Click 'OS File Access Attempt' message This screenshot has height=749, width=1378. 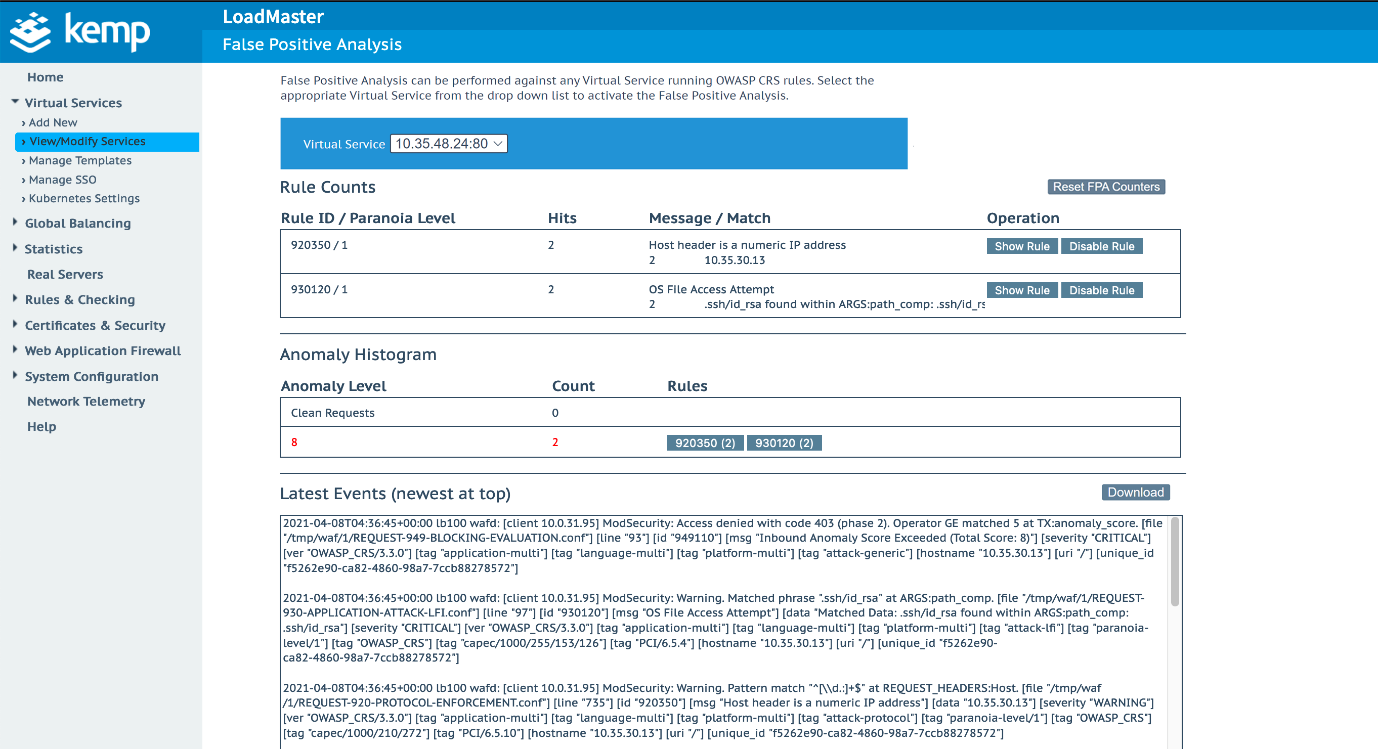pos(711,289)
